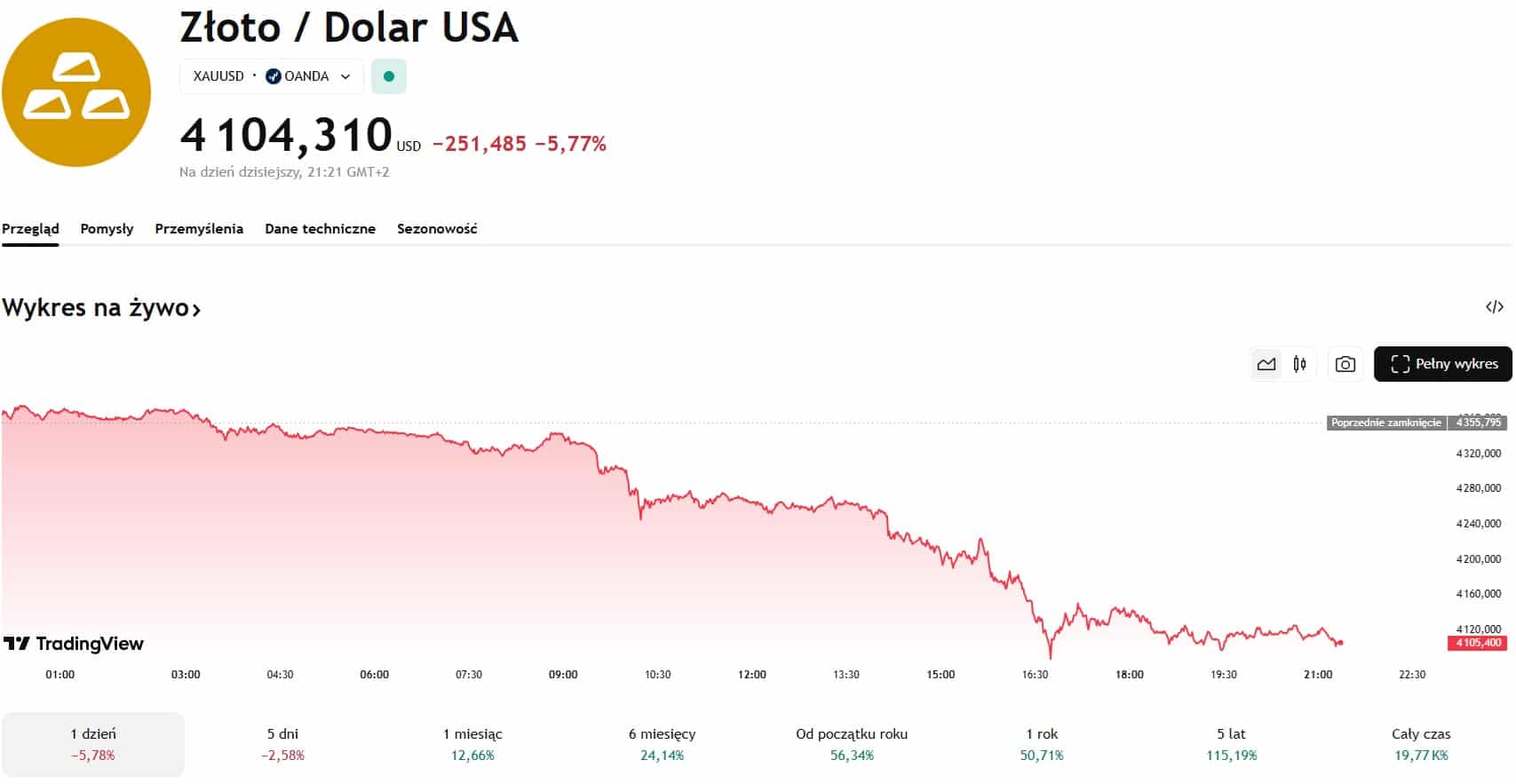1516x784 pixels.
Task: Click the green market status dot
Action: coord(389,76)
